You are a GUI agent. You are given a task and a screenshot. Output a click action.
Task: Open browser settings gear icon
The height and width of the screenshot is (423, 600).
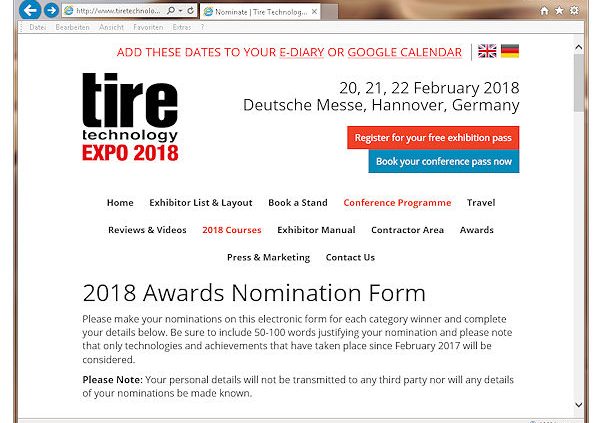[x=574, y=10]
